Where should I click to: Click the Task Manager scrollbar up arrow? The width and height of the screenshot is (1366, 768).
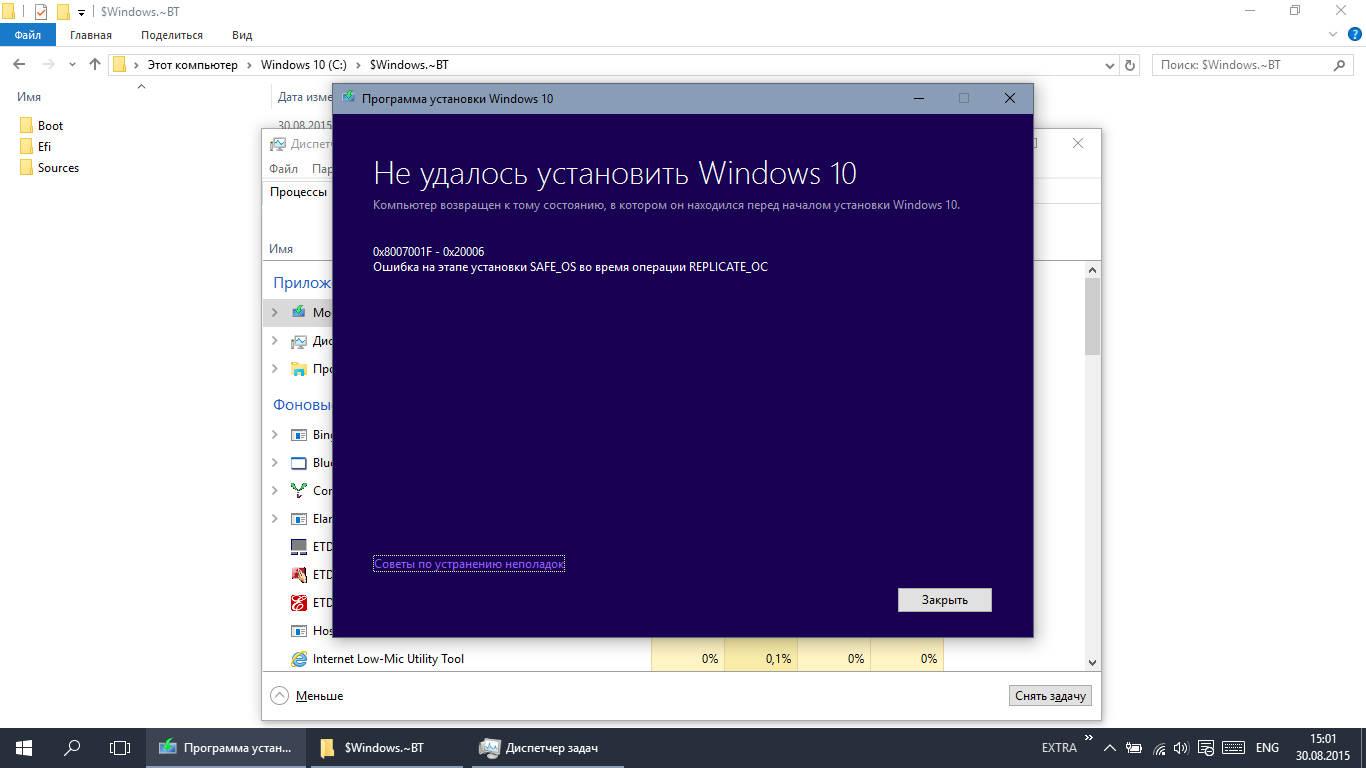[1092, 270]
